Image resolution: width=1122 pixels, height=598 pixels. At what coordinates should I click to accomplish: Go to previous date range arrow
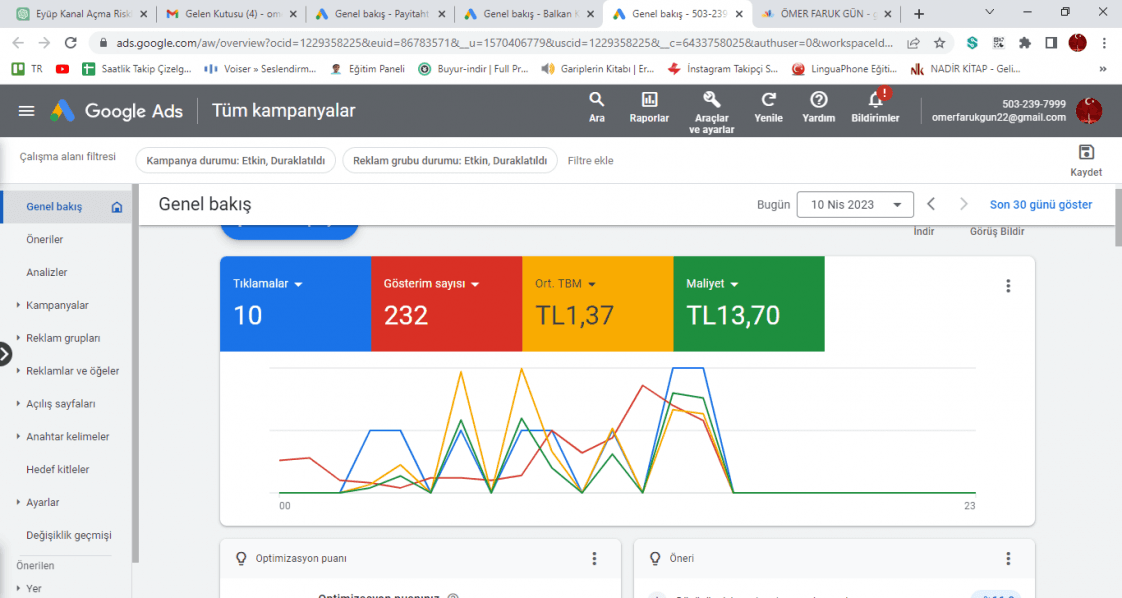pyautogui.click(x=931, y=205)
